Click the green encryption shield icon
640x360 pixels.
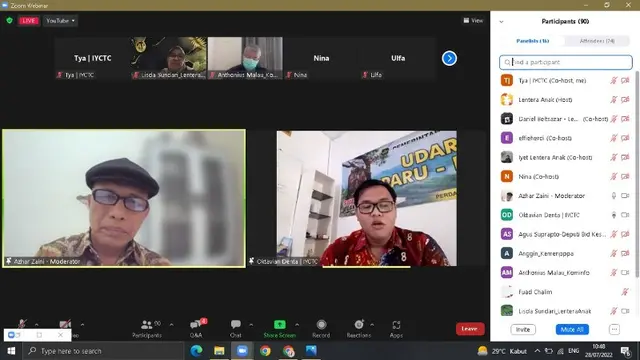[9, 20]
